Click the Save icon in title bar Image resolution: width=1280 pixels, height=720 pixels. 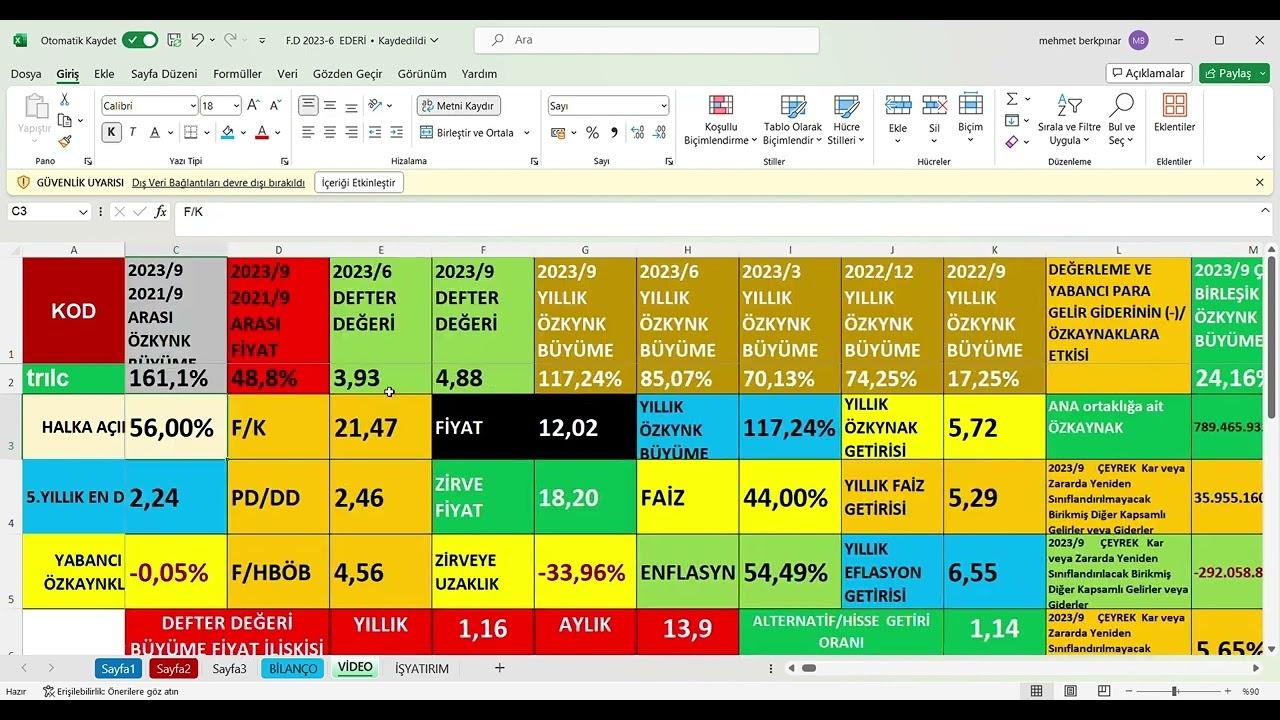[174, 40]
